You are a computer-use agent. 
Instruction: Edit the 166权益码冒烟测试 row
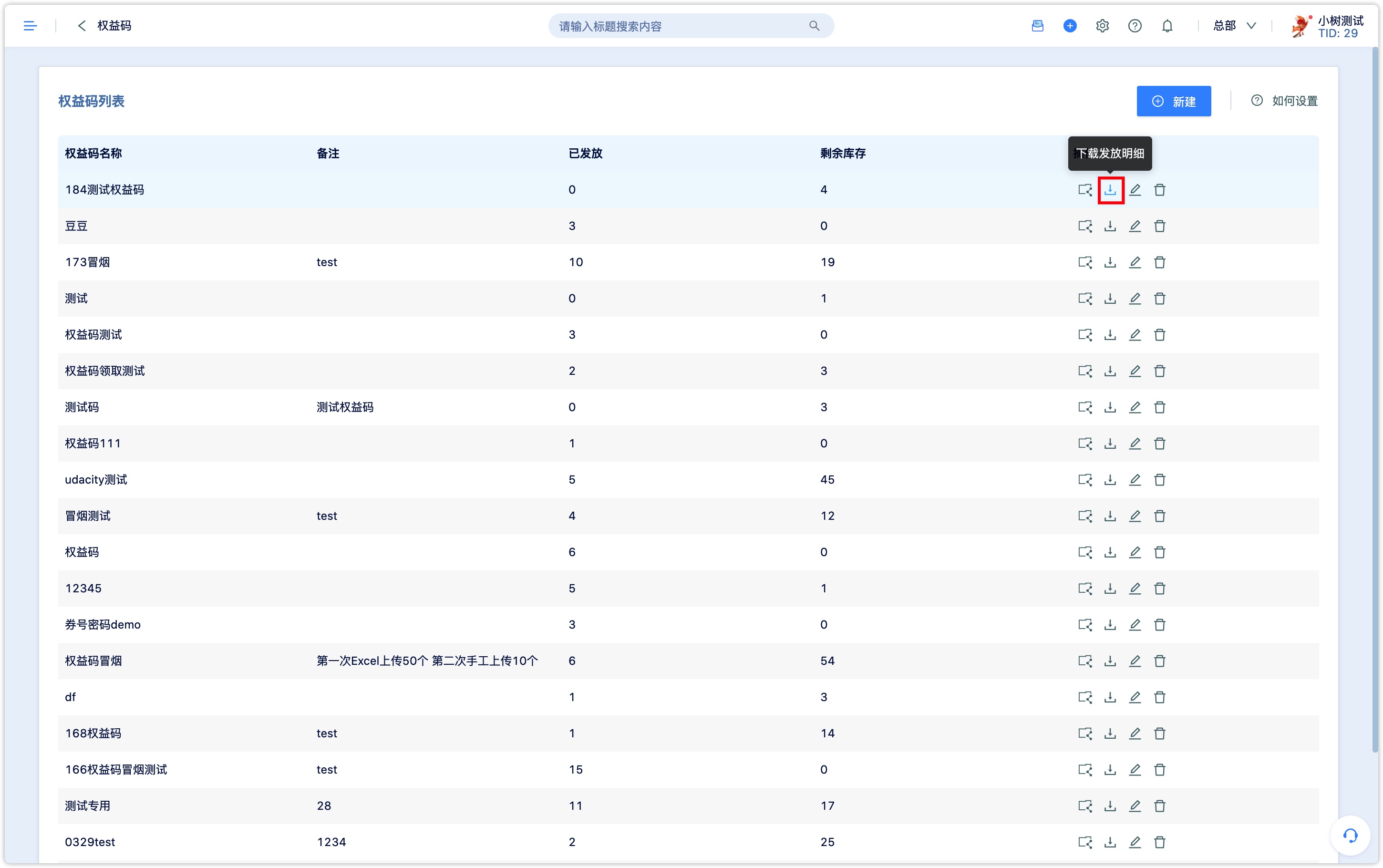click(x=1135, y=769)
